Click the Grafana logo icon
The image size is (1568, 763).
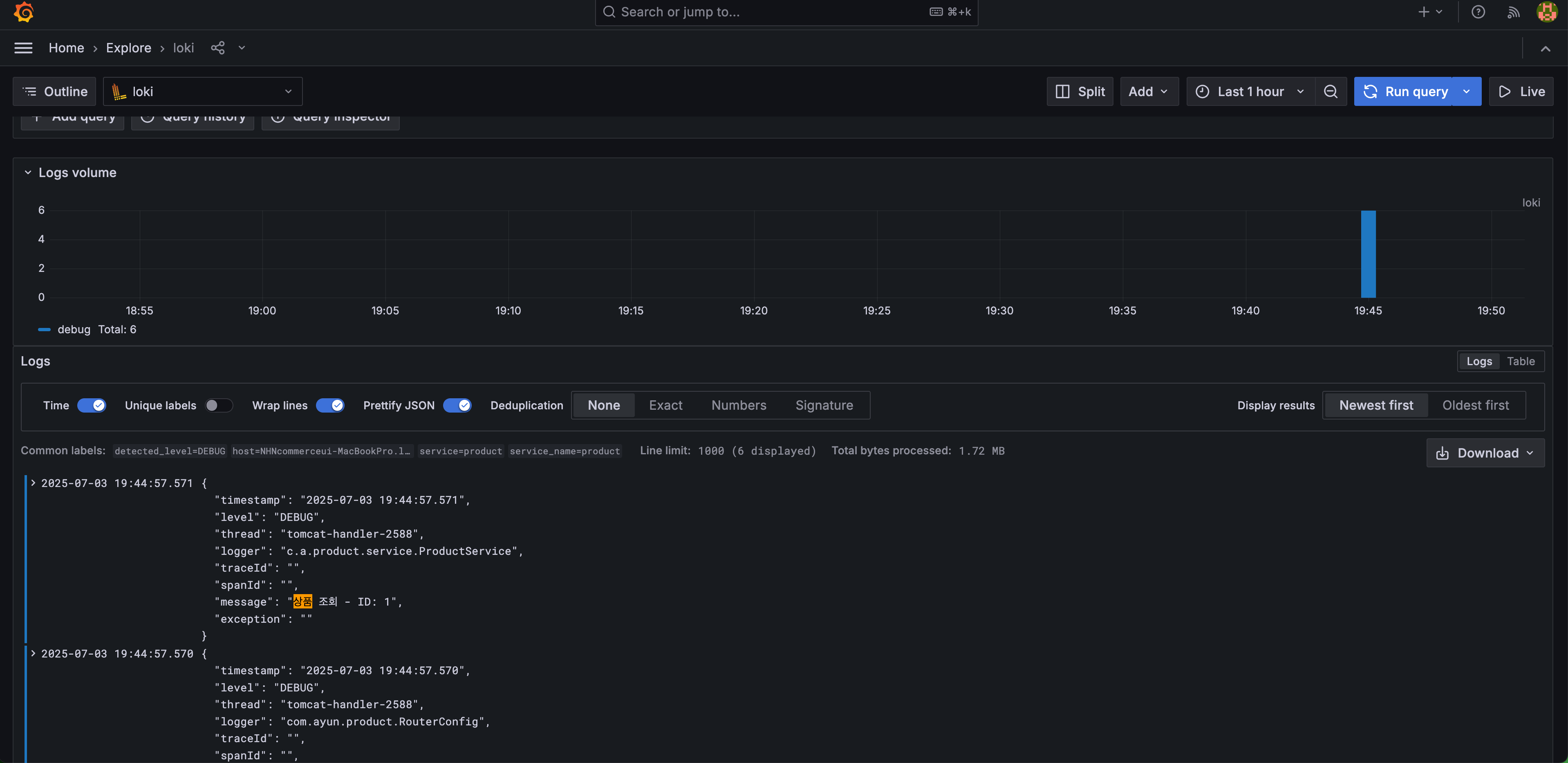(23, 11)
